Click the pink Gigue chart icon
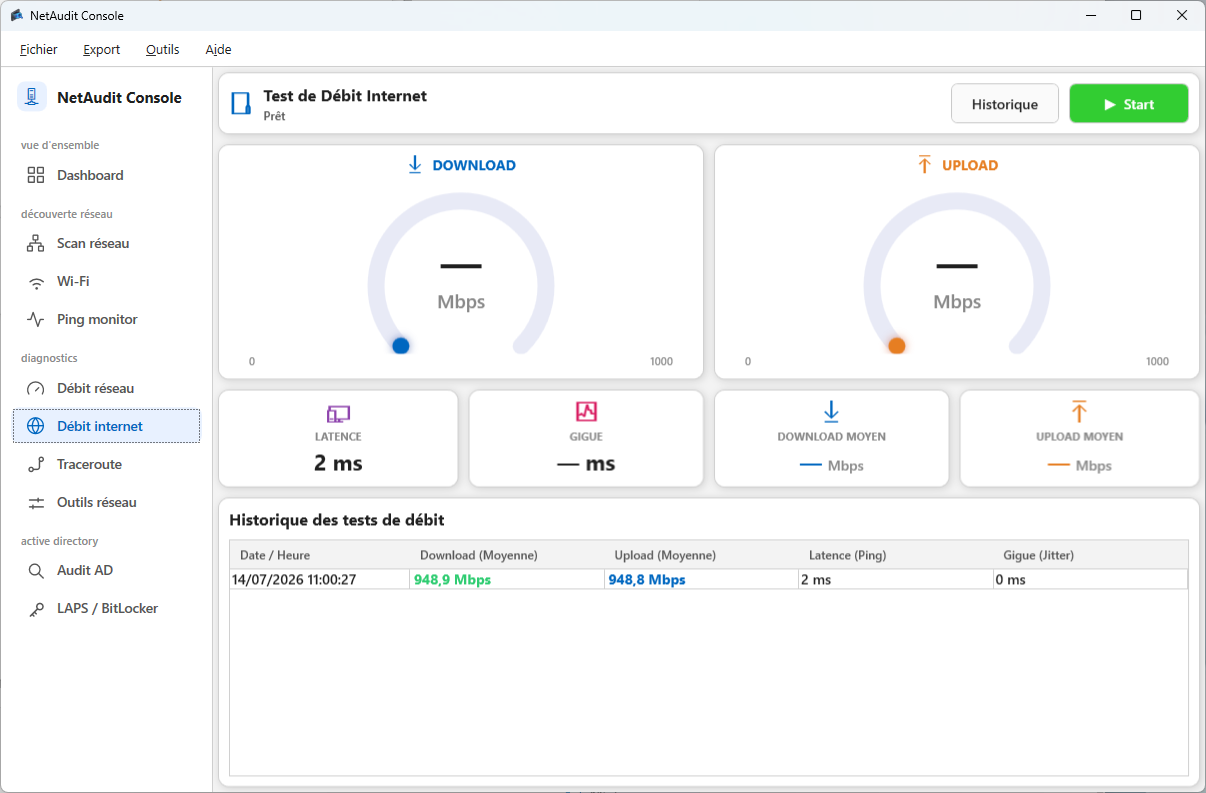 [x=586, y=411]
